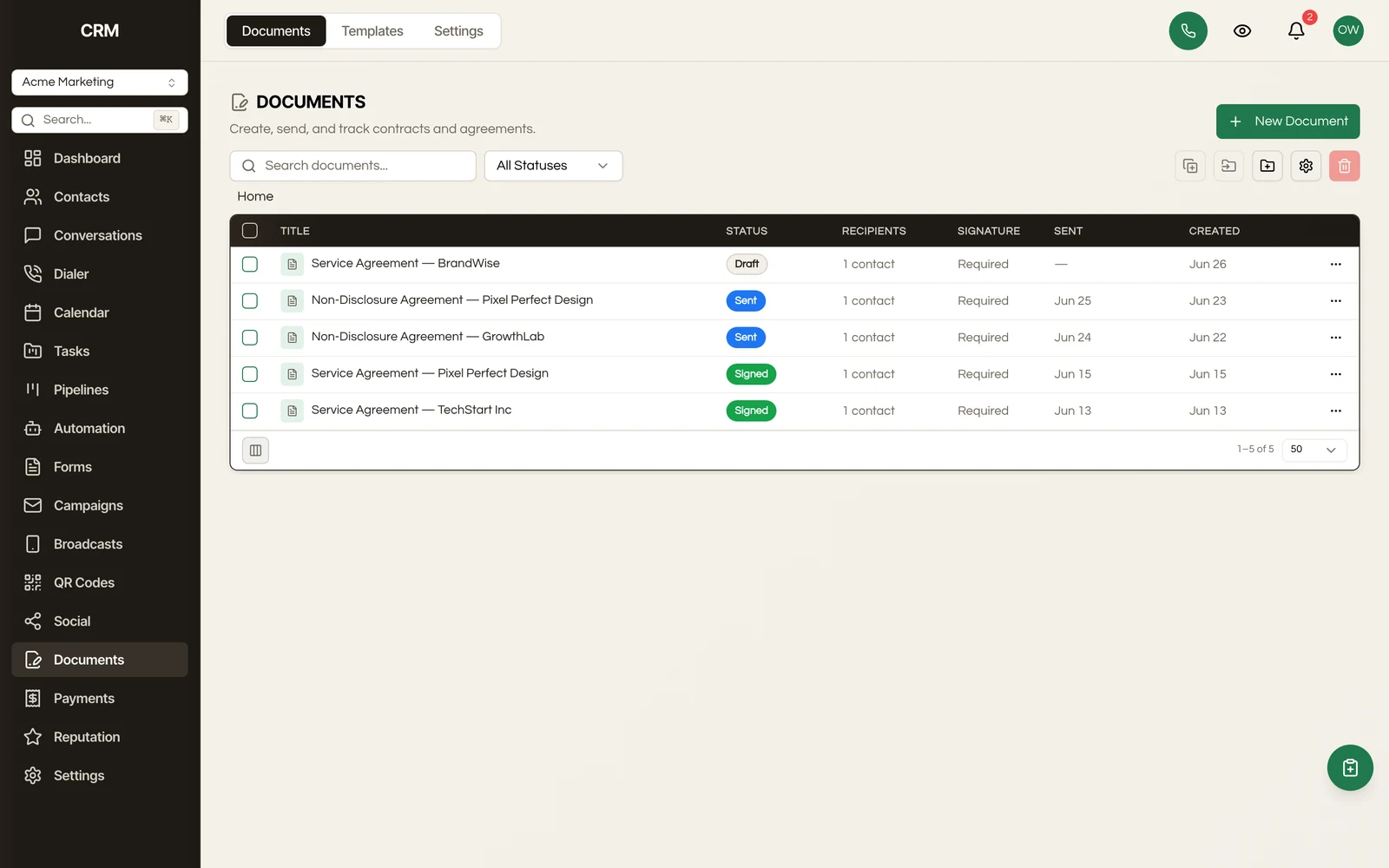Viewport: 1389px width, 868px height.
Task: Open row actions for Service Agreement — TechStart Inc
Action: pyautogui.click(x=1335, y=411)
